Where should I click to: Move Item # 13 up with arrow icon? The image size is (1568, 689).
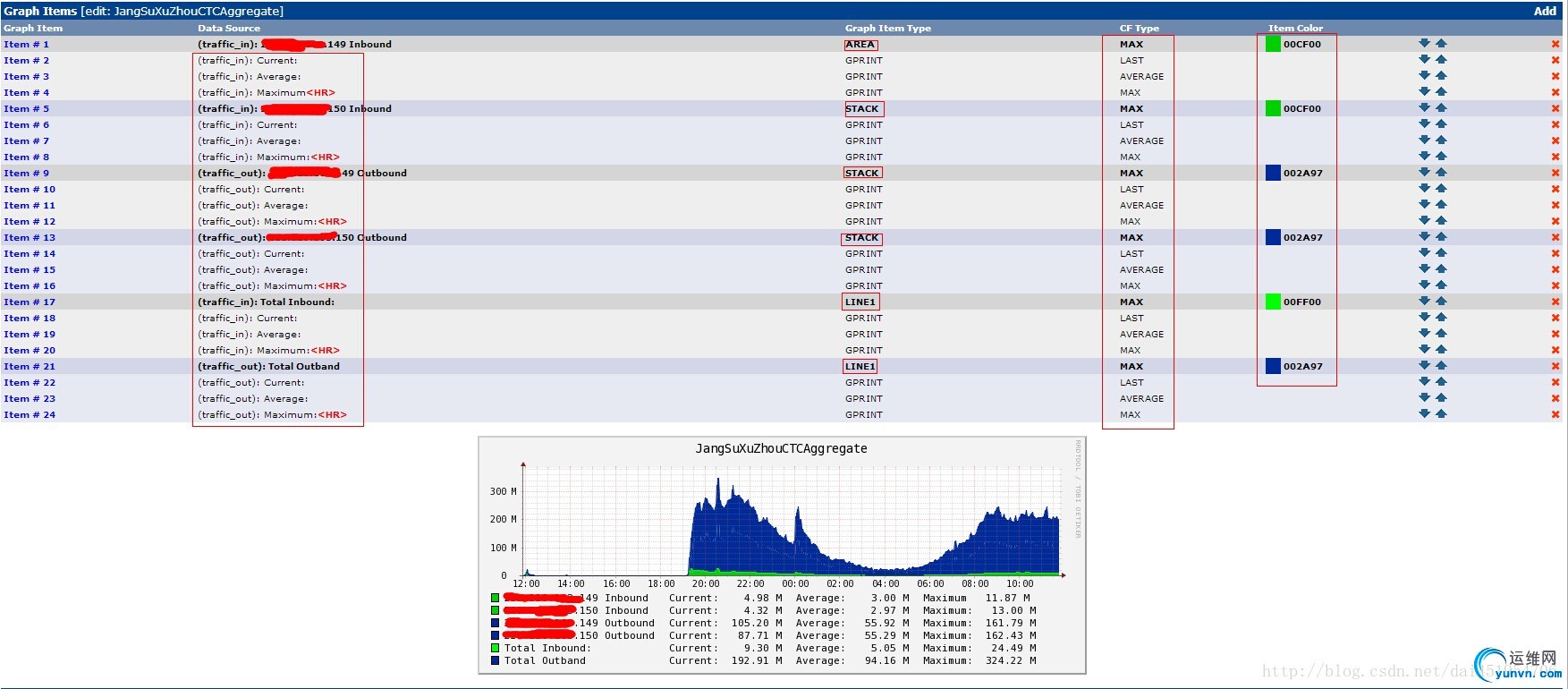[x=1441, y=236]
